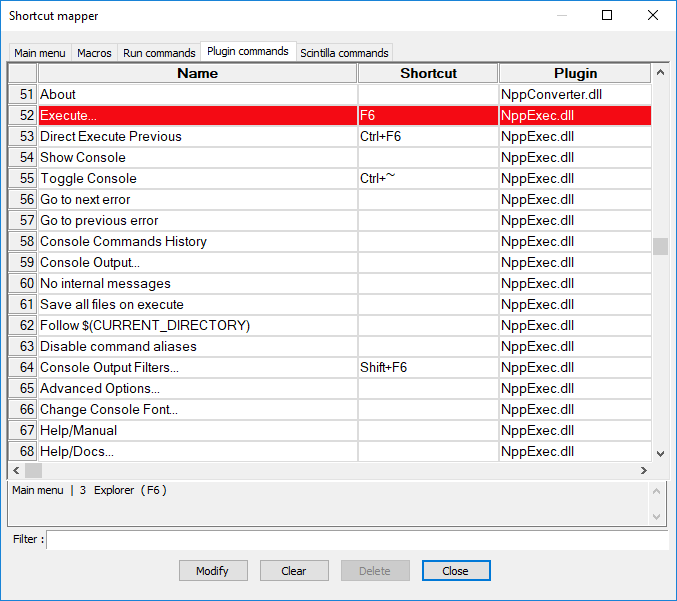
Task: Click the vertical scrollbar thumb
Action: click(x=660, y=247)
